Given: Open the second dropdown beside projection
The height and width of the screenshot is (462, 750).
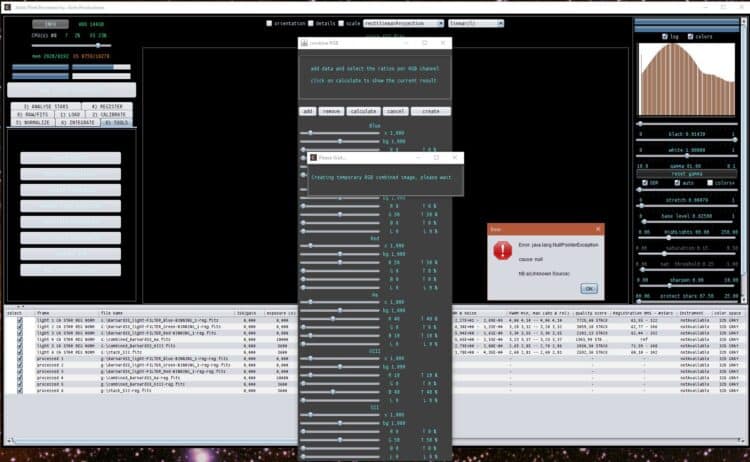Looking at the screenshot, I should click(x=475, y=23).
